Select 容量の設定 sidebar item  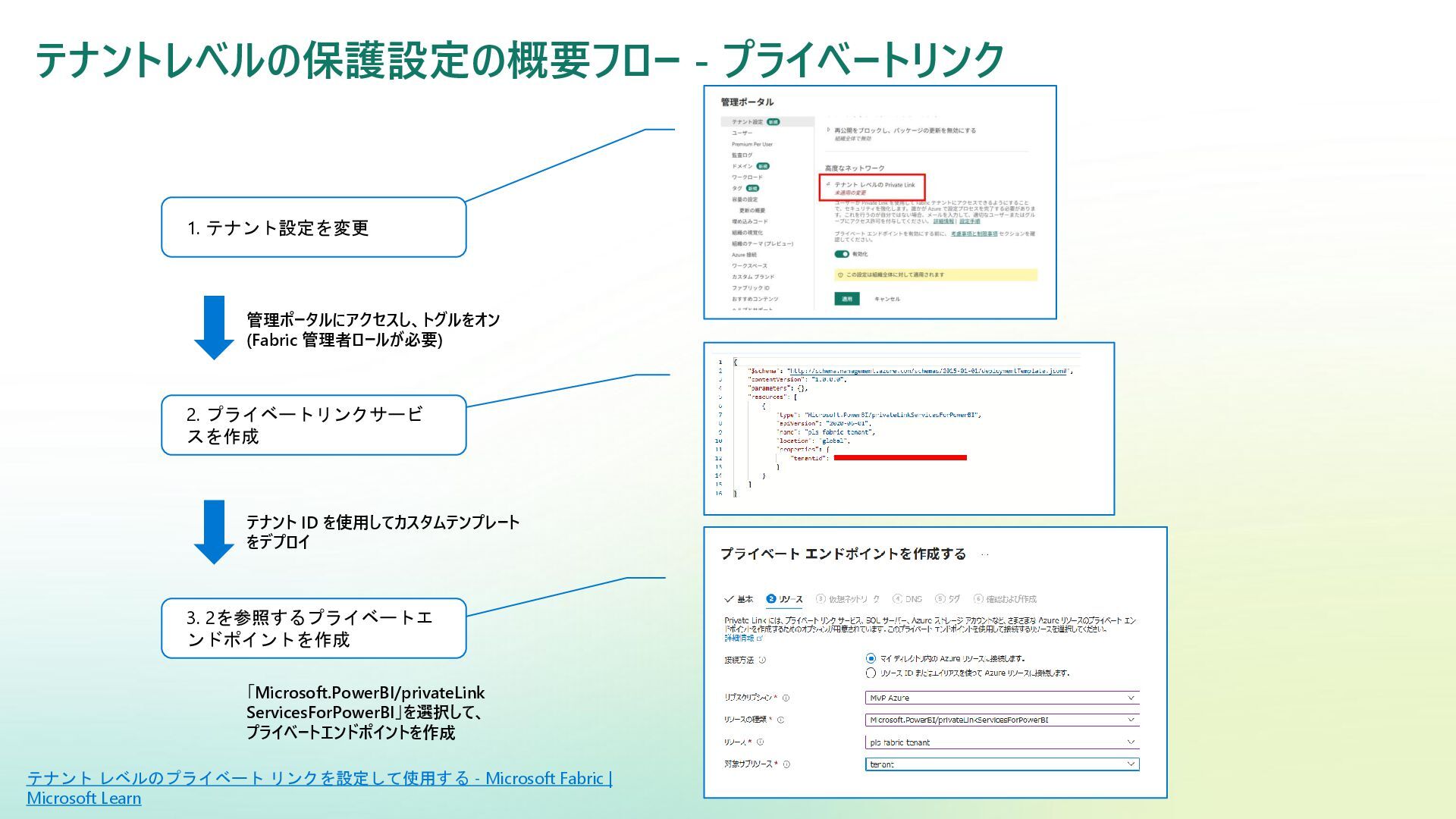click(x=745, y=199)
